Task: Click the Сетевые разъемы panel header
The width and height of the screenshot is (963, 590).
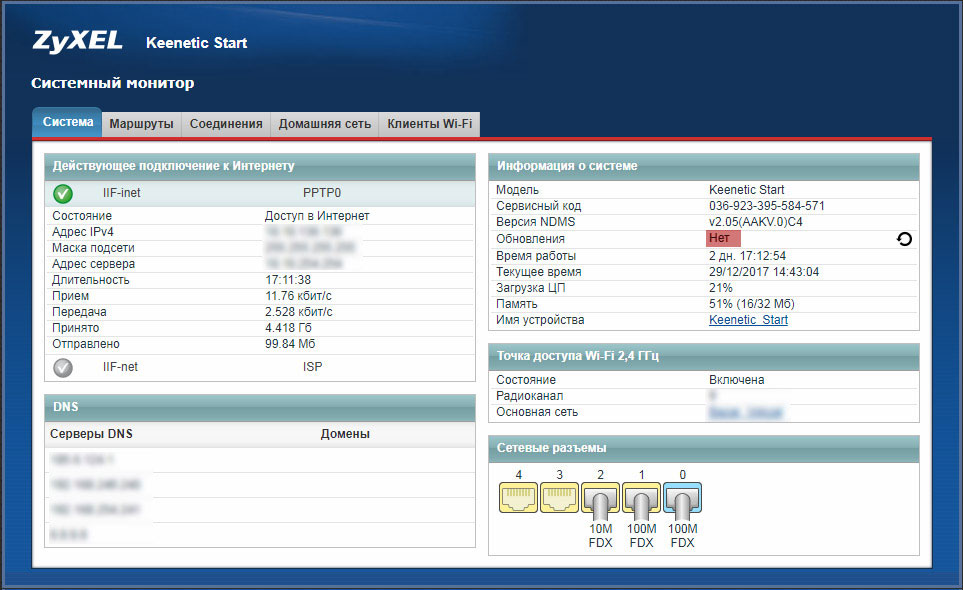Action: coord(704,448)
